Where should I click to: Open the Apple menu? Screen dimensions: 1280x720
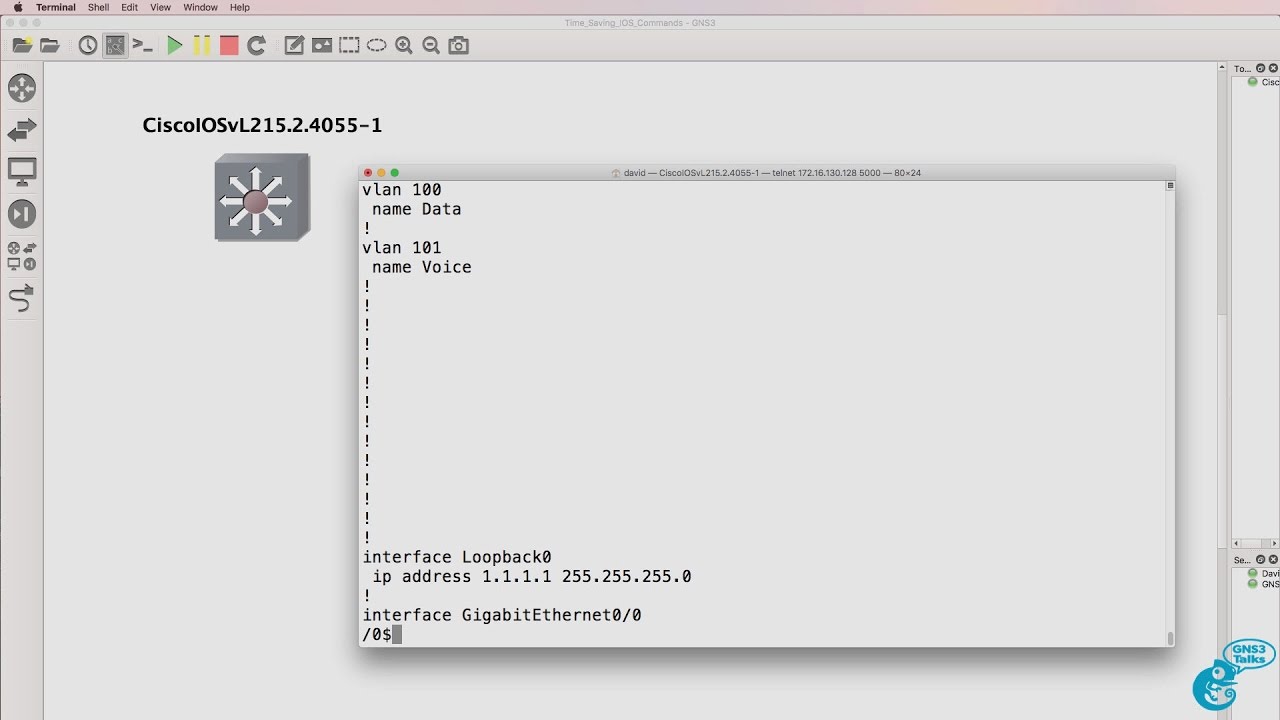click(17, 7)
